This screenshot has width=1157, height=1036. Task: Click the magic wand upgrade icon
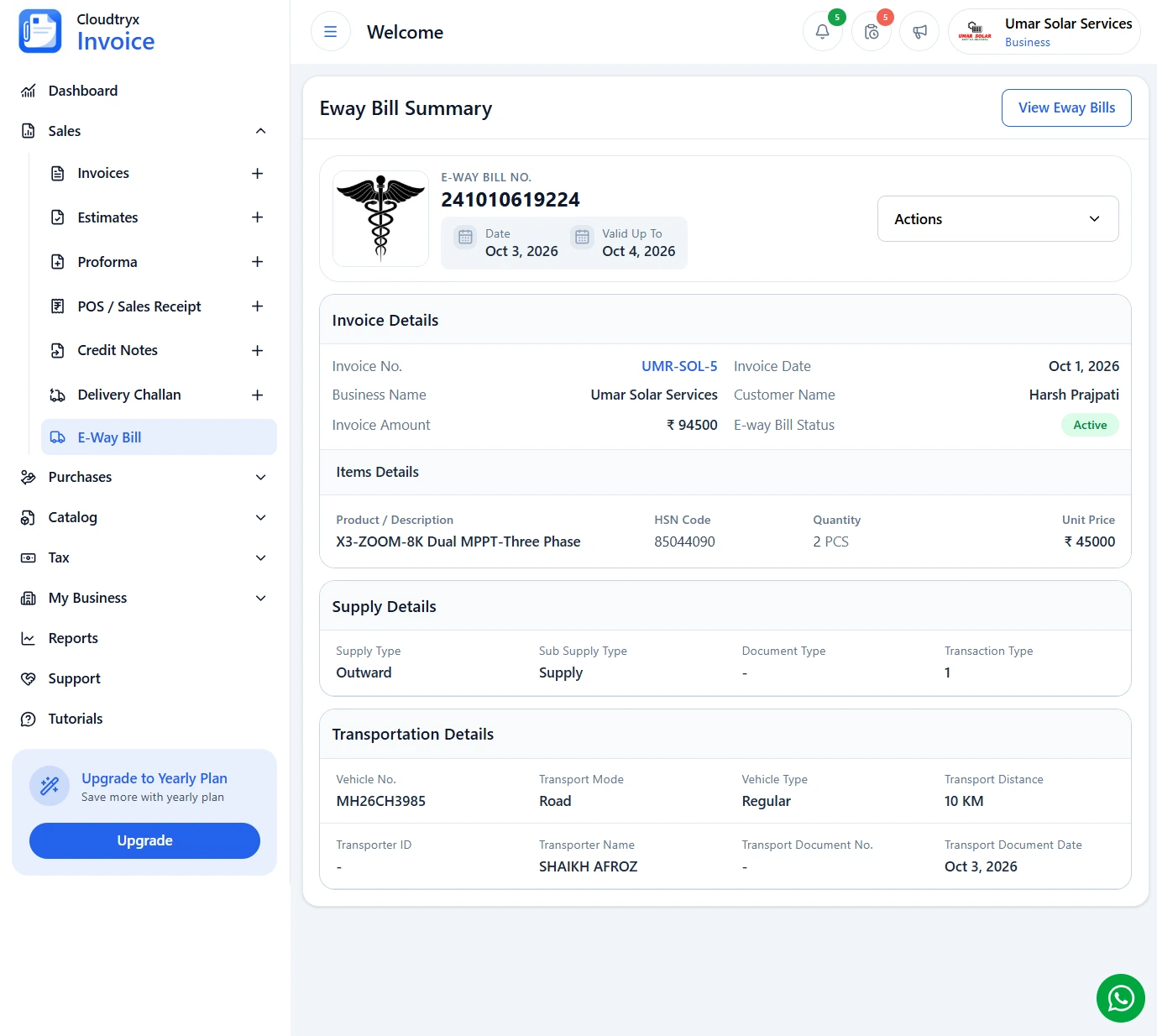(x=50, y=786)
